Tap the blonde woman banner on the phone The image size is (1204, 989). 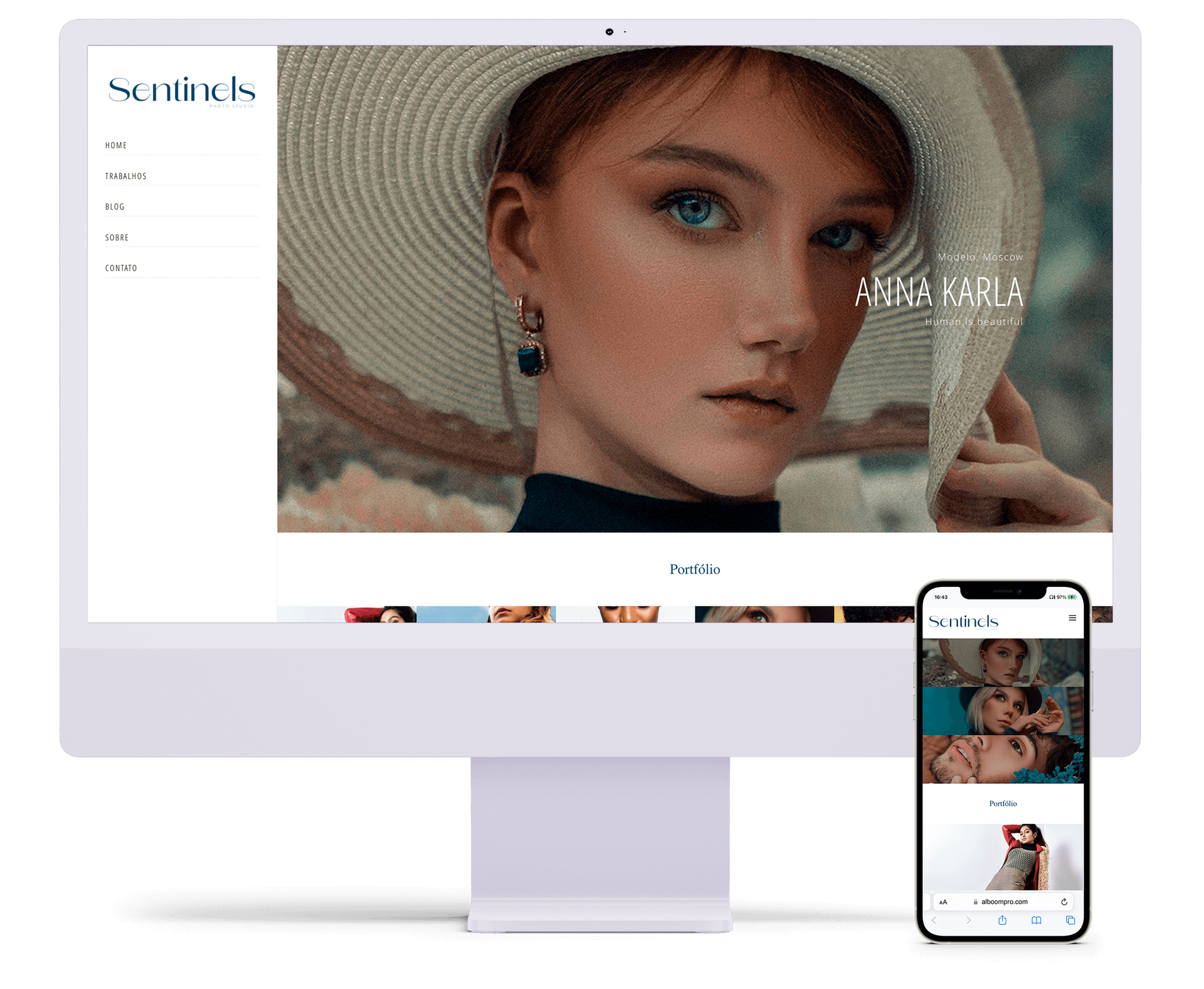coord(1003,711)
